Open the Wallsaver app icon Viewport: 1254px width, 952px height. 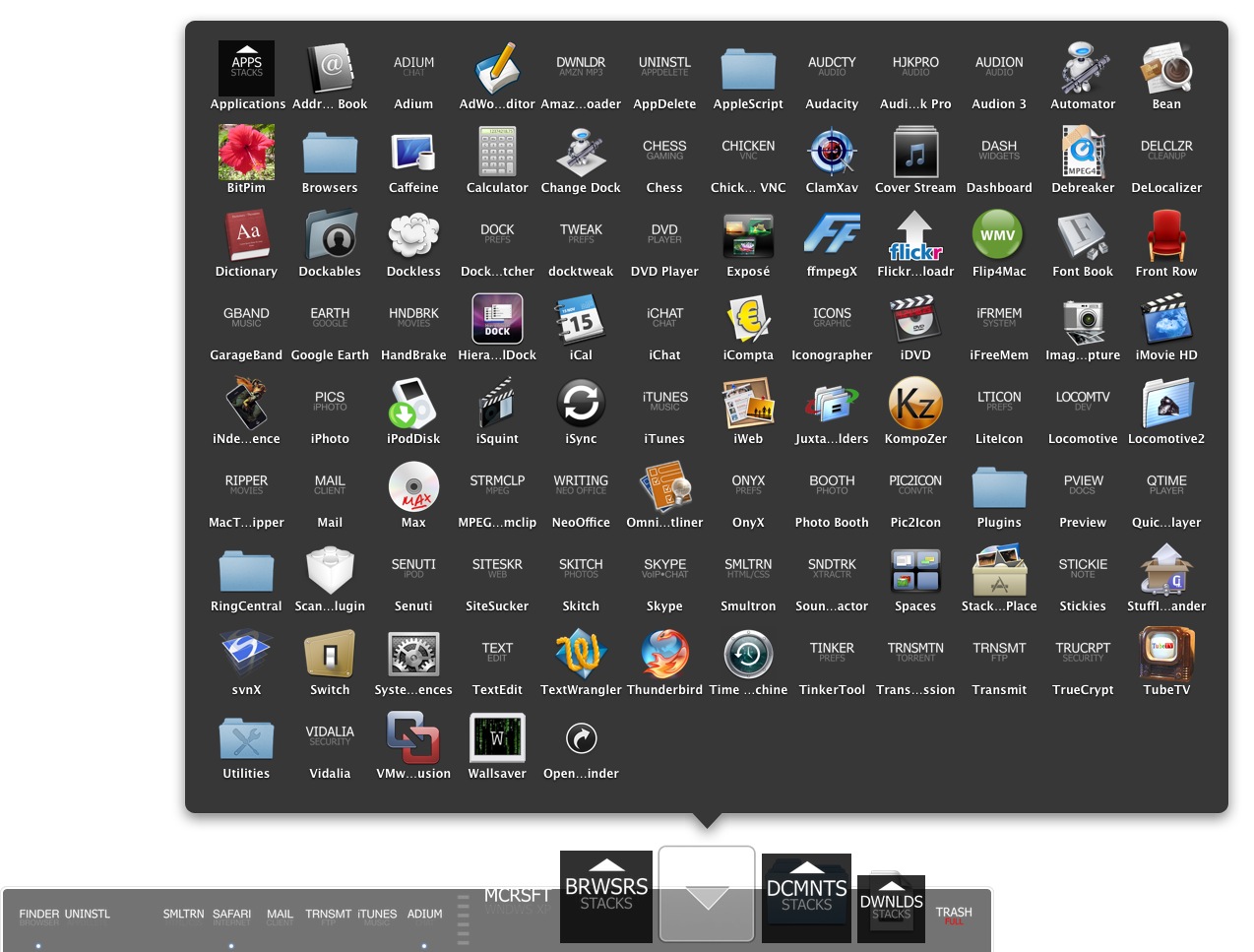497,737
